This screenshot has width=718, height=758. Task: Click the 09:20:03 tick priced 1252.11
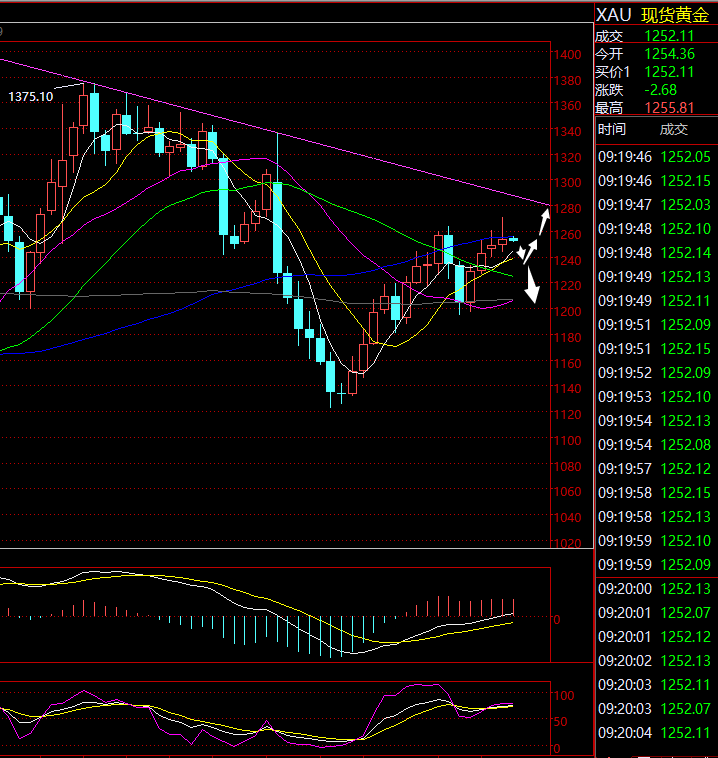tap(654, 685)
